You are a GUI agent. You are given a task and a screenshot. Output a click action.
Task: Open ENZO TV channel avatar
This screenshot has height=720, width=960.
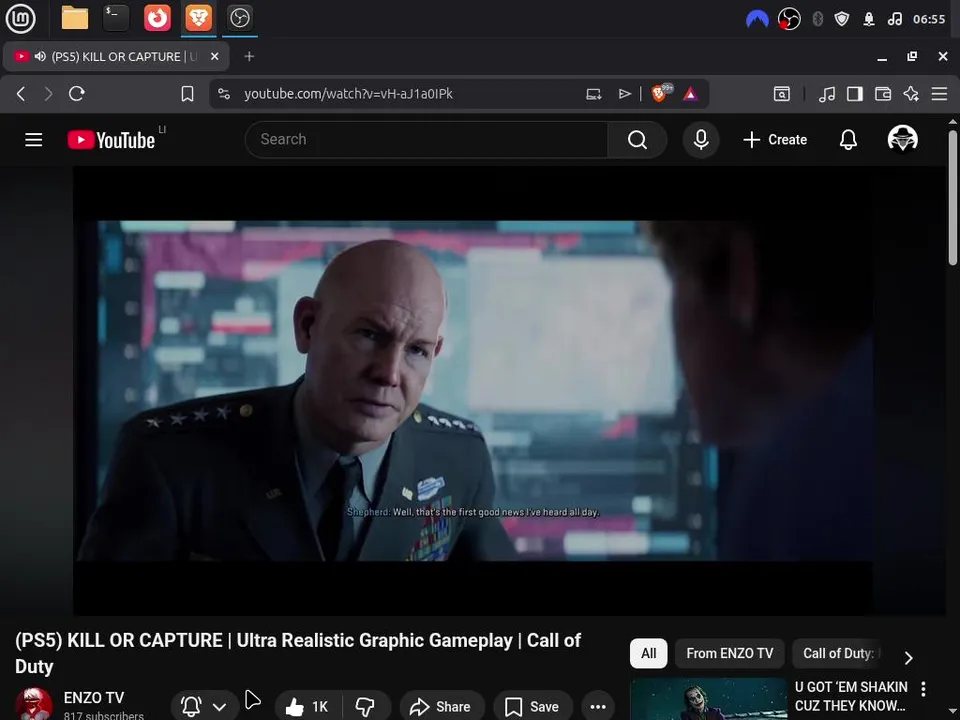pyautogui.click(x=34, y=704)
